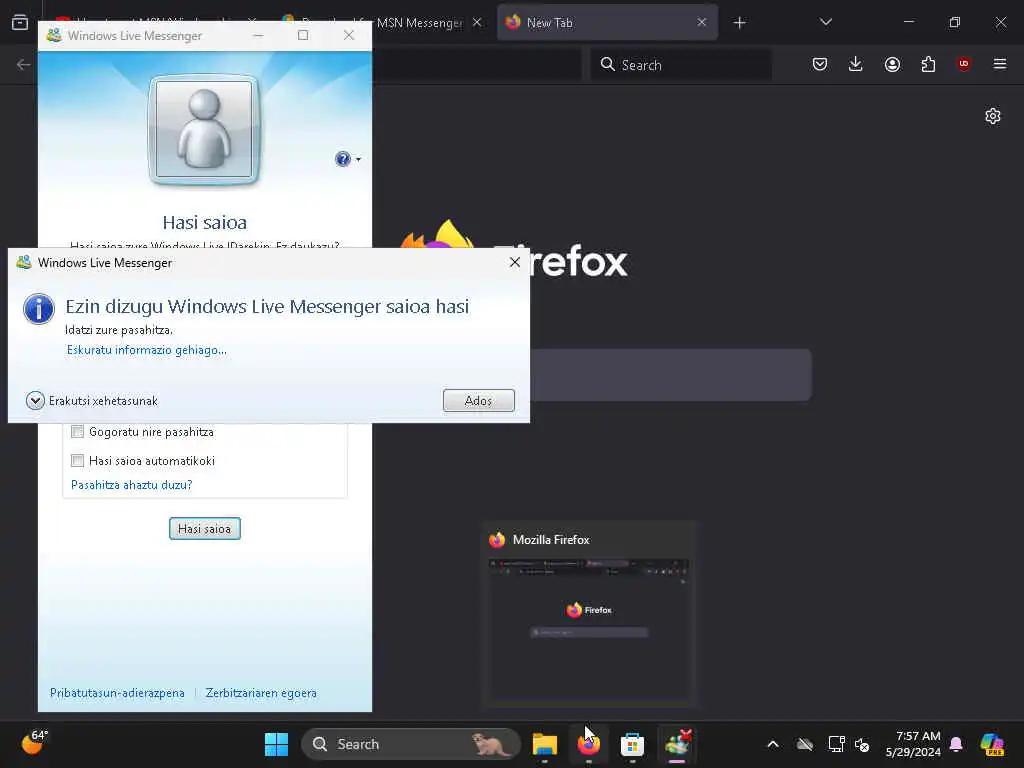
Task: Minimize the Windows Live Messenger window
Action: pos(258,35)
